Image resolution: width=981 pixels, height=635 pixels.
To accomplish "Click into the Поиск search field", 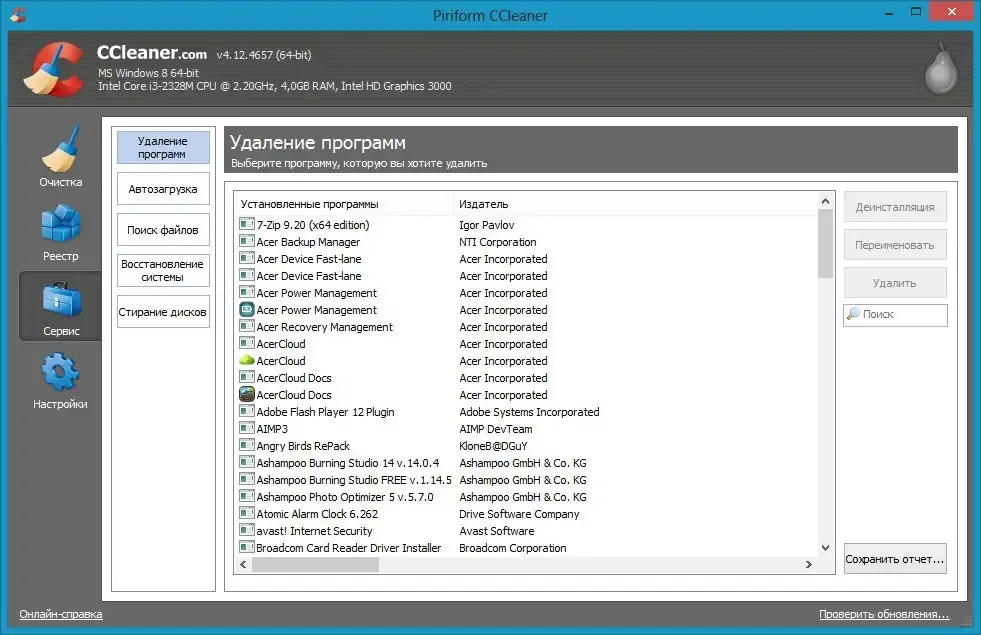I will [x=895, y=315].
